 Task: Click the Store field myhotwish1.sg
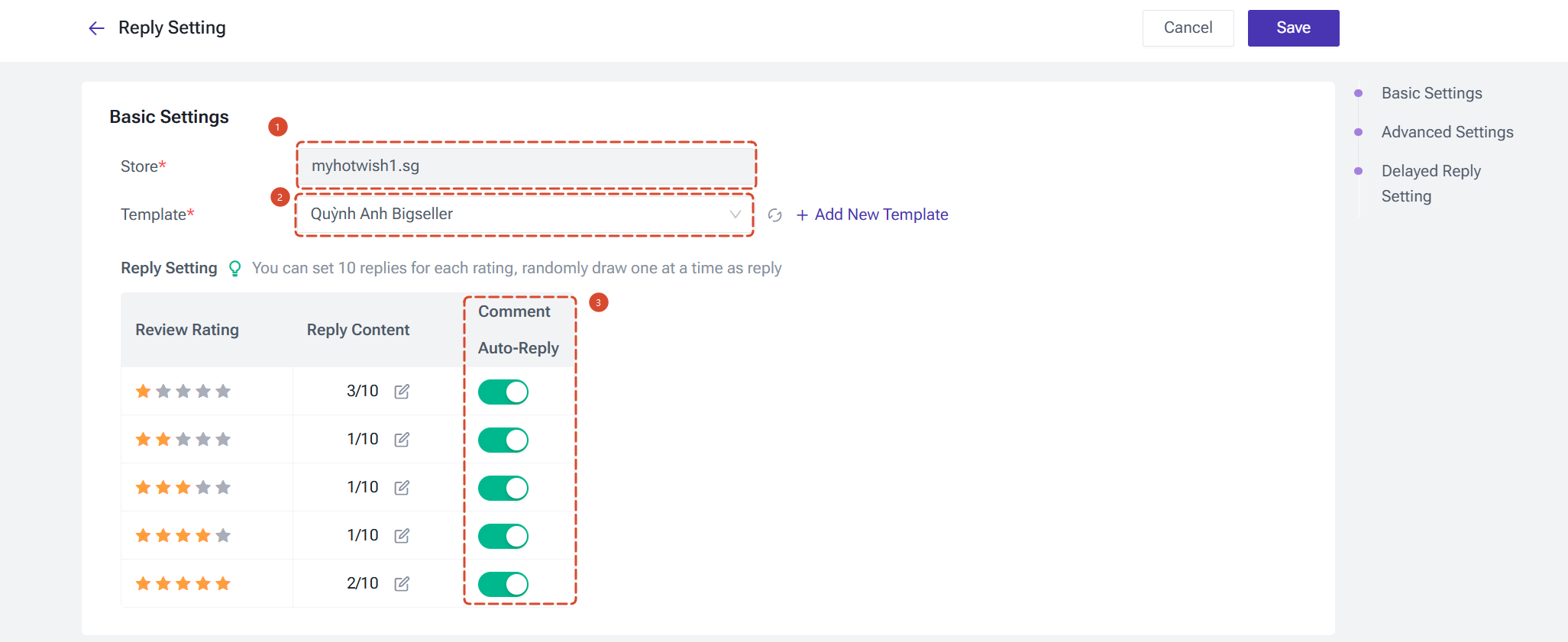[x=526, y=166]
